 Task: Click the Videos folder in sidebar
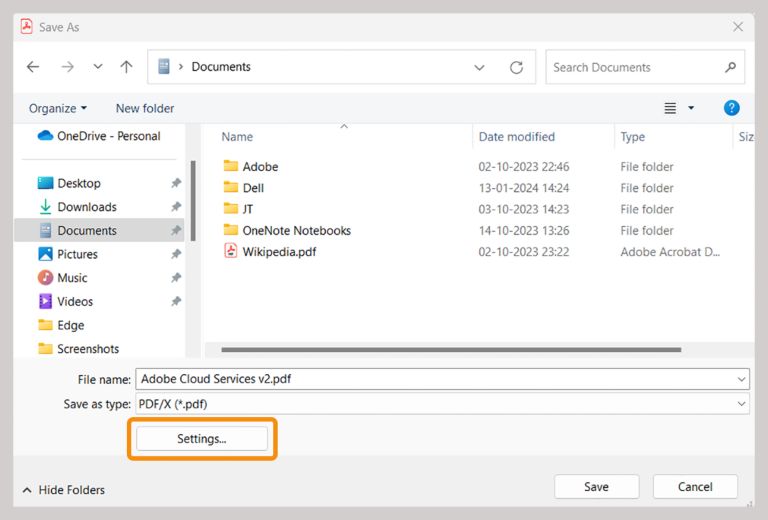75,301
